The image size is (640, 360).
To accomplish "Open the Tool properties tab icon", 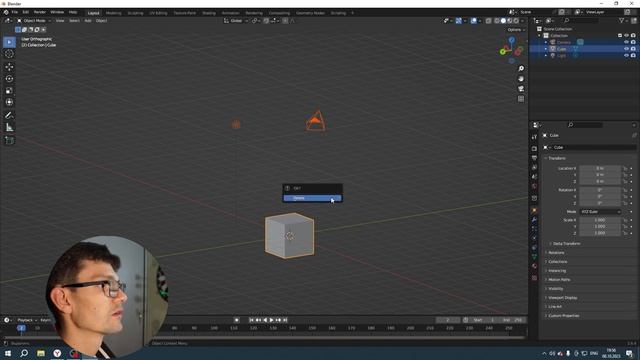I will pyautogui.click(x=534, y=137).
